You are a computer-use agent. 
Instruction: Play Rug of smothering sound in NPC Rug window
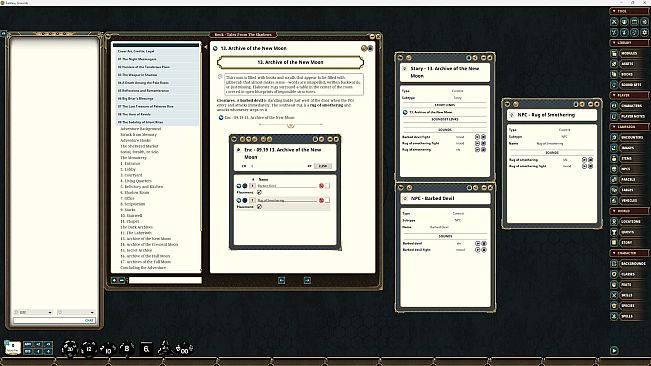coord(584,160)
